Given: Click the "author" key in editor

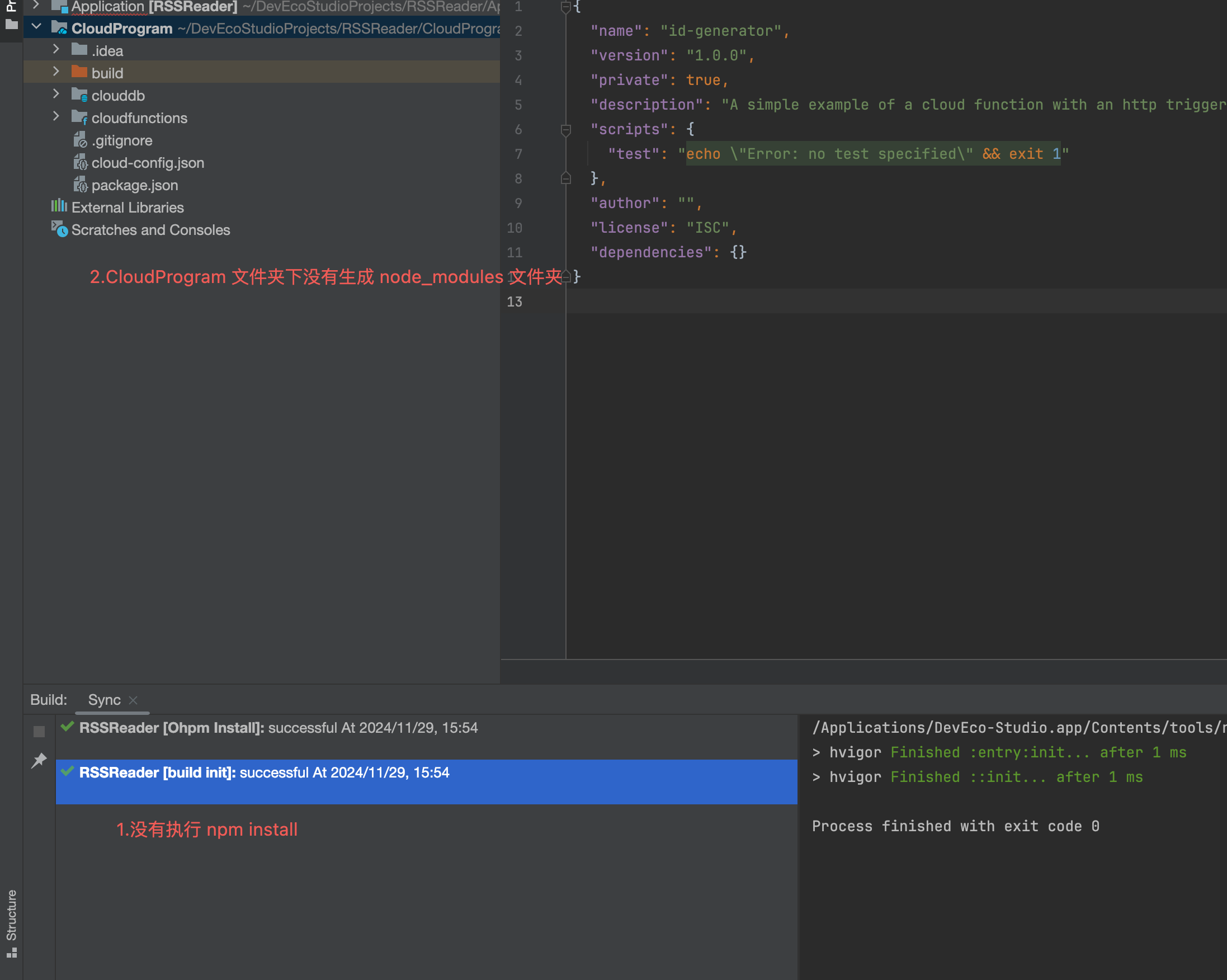Looking at the screenshot, I should click(624, 203).
